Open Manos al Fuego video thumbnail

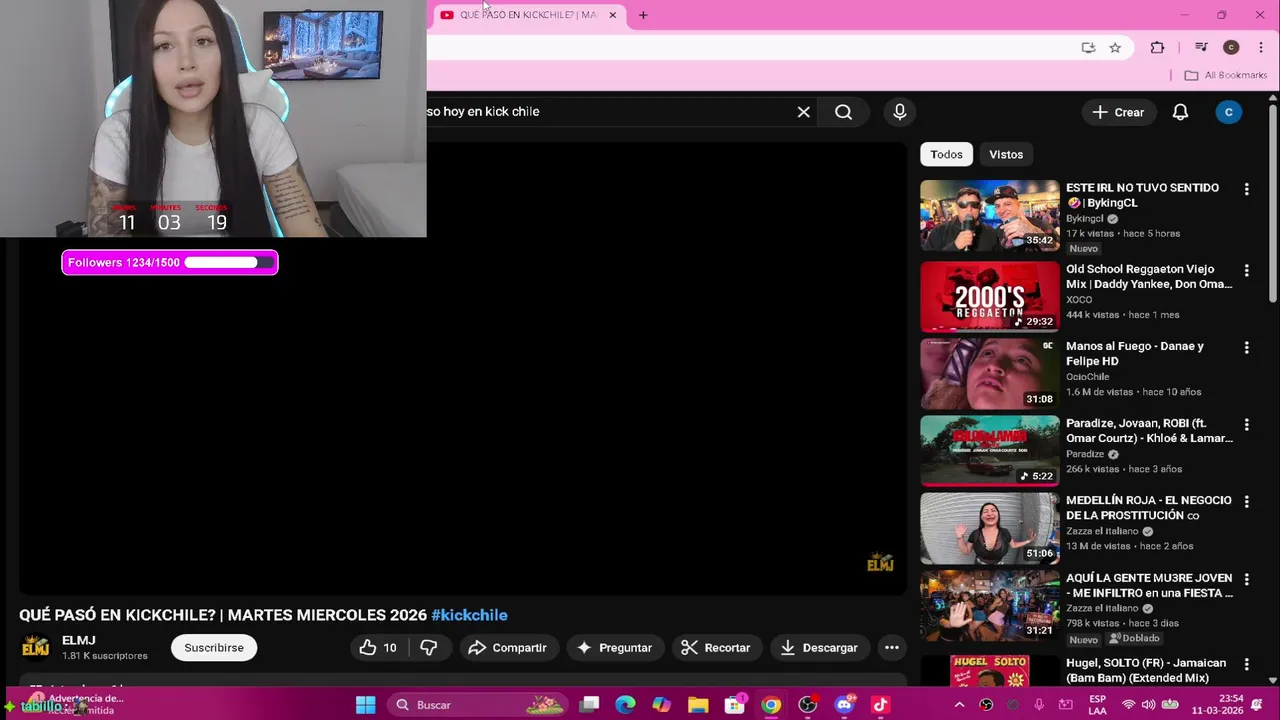click(989, 374)
